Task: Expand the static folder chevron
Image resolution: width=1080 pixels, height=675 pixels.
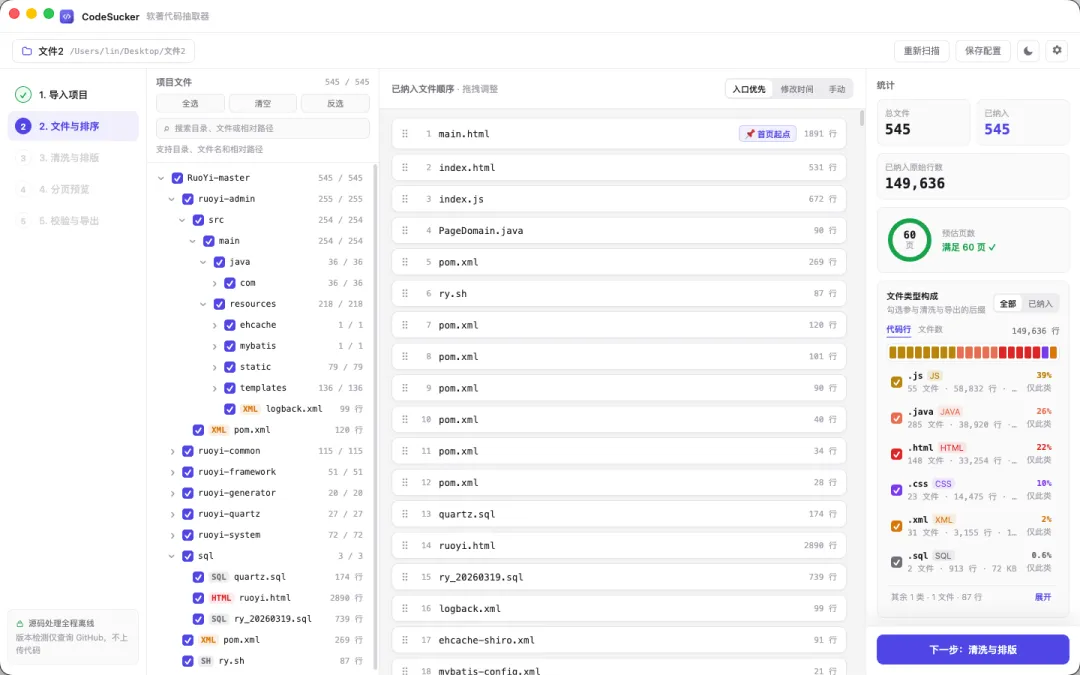Action: [x=214, y=367]
